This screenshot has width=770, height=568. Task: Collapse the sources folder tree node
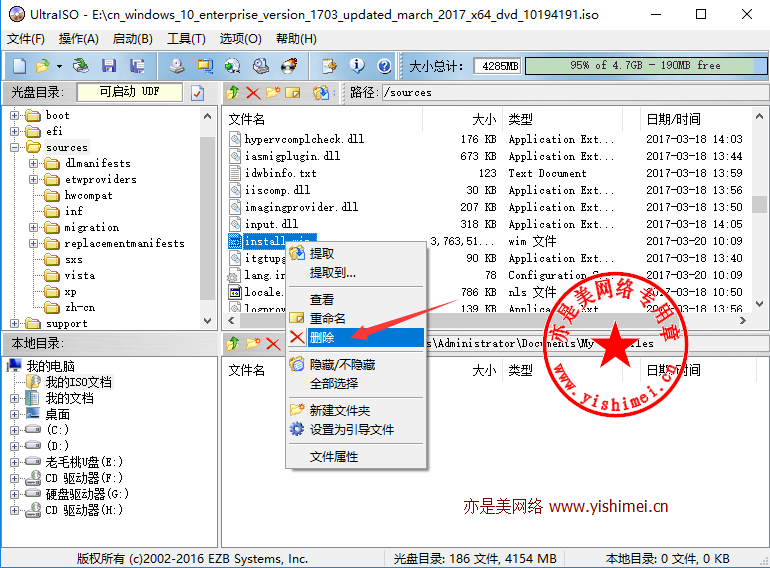(14, 147)
